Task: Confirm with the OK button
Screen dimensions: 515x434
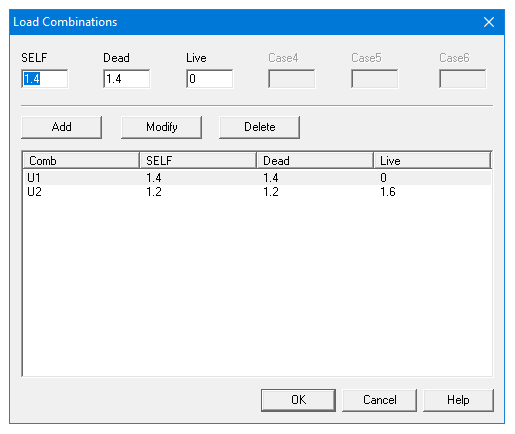Action: coord(298,400)
